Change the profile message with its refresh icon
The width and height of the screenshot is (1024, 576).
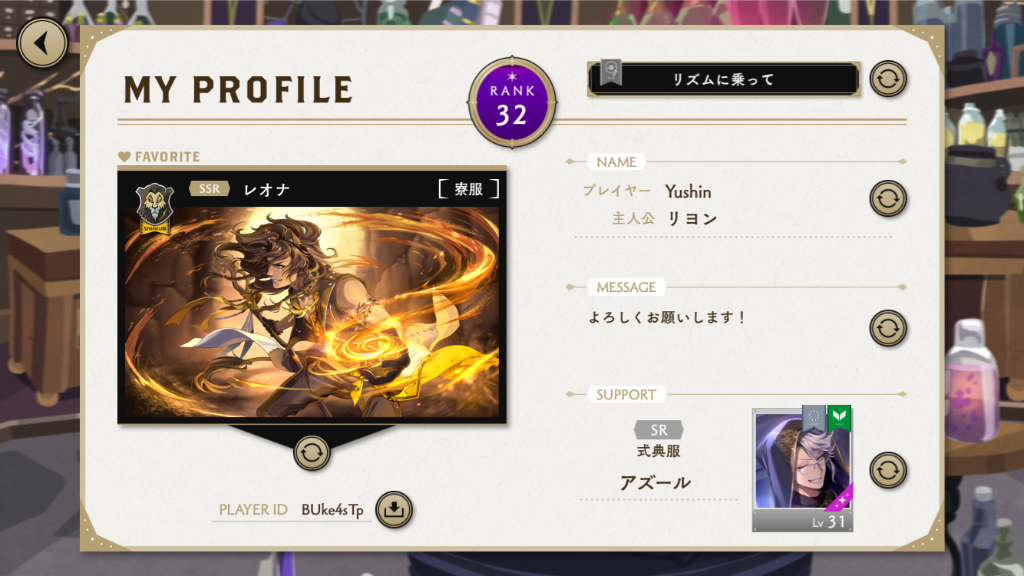tap(888, 328)
